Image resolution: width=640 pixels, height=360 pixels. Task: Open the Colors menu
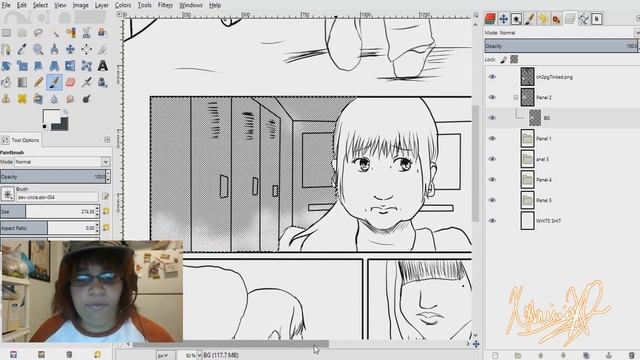[122, 5]
